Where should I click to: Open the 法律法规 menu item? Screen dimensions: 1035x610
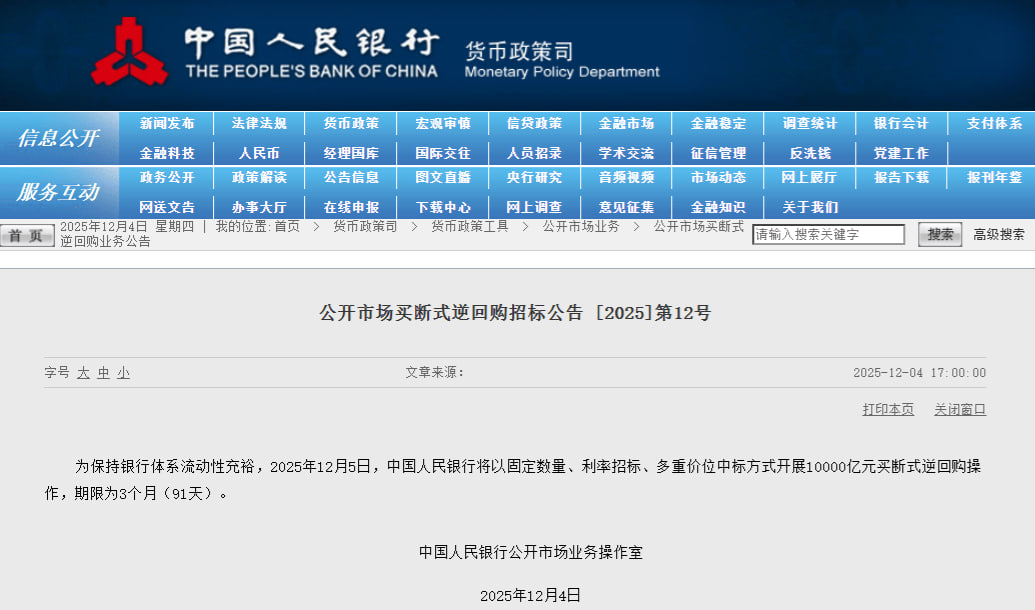[x=259, y=123]
